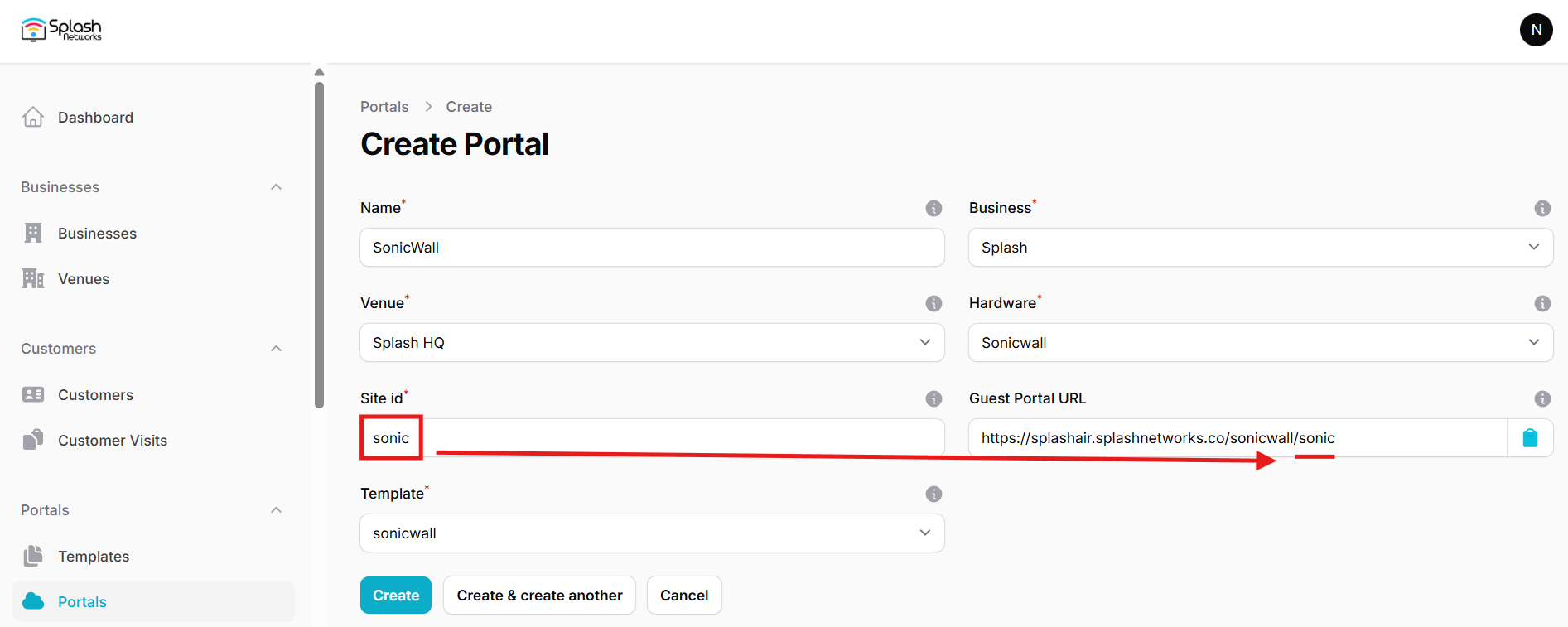The width and height of the screenshot is (1568, 627).
Task: Click the Businesses building icon
Action: 33,233
